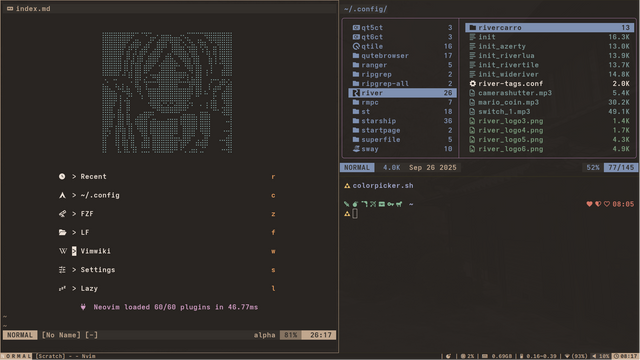The image size is (640, 360).
Task: Click the horse icon in shell prompt
Action: [399, 204]
